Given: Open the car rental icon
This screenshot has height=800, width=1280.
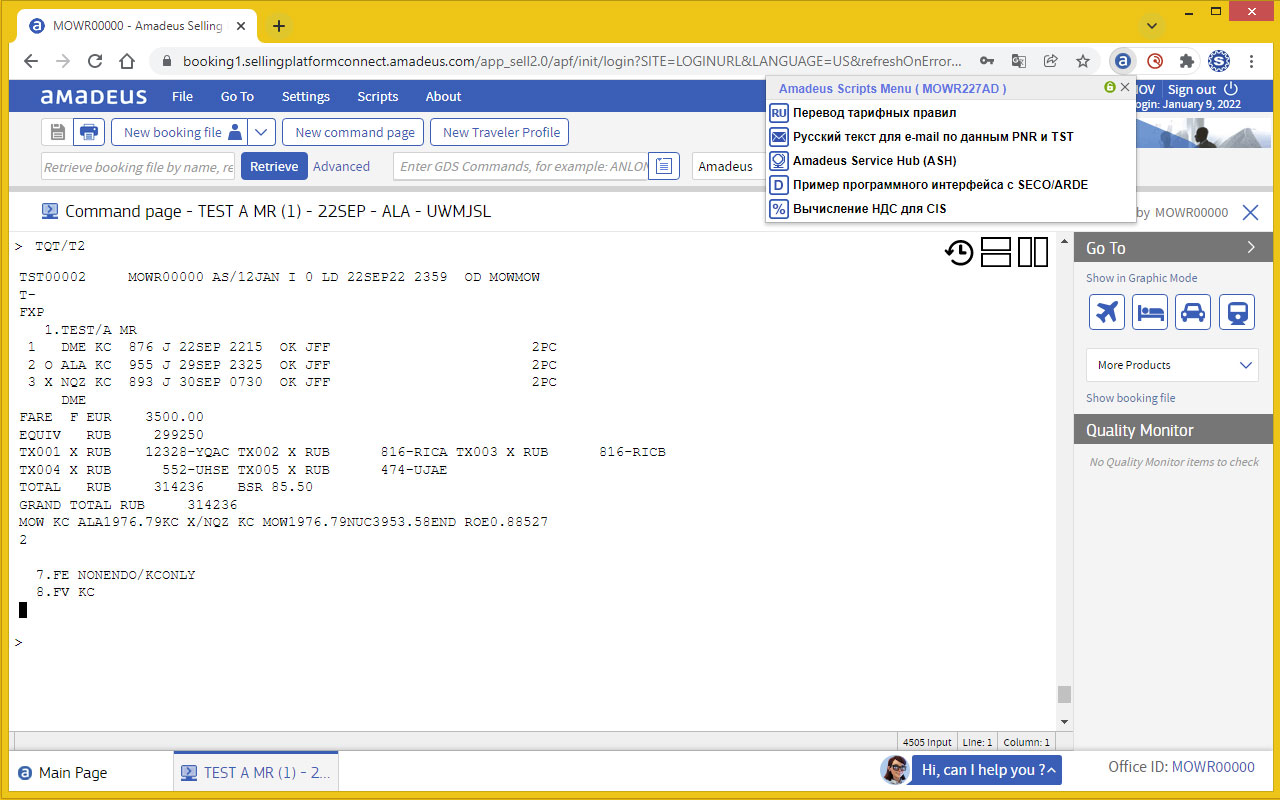Looking at the screenshot, I should (x=1193, y=312).
